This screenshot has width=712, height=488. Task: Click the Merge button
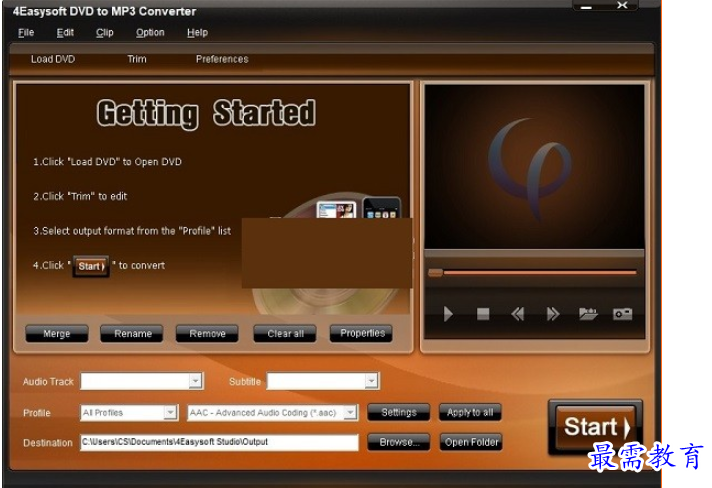tap(57, 334)
